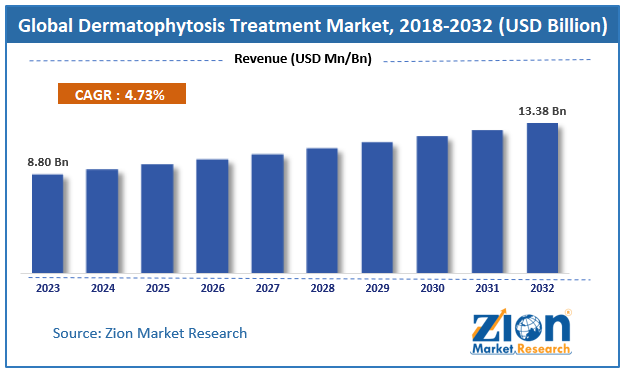Click the 2026 axis label

pyautogui.click(x=213, y=288)
